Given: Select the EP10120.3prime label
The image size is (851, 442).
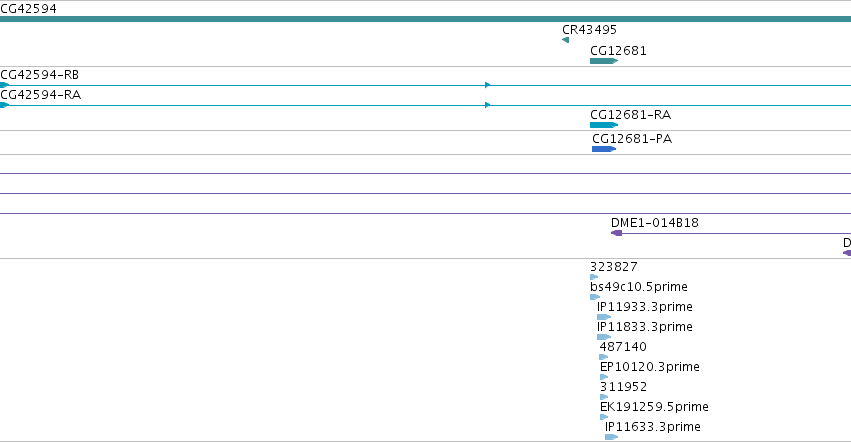Looking at the screenshot, I should point(650,367).
